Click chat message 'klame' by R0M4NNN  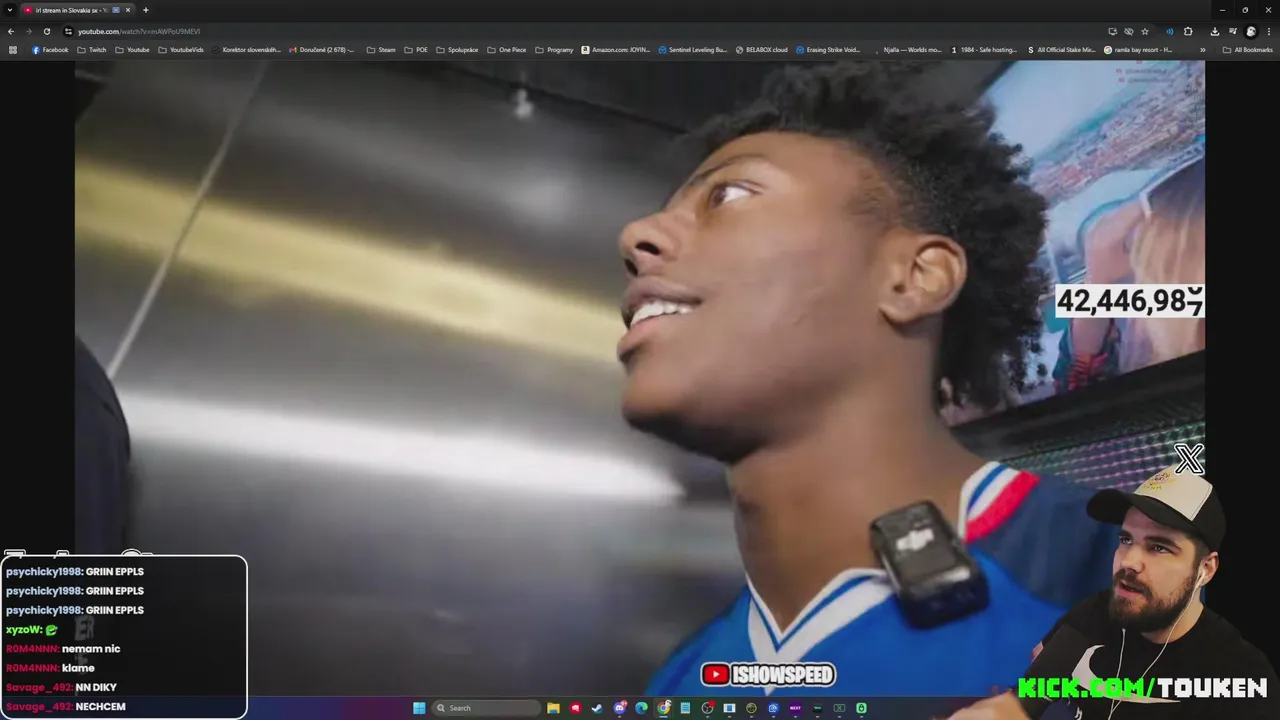point(50,668)
